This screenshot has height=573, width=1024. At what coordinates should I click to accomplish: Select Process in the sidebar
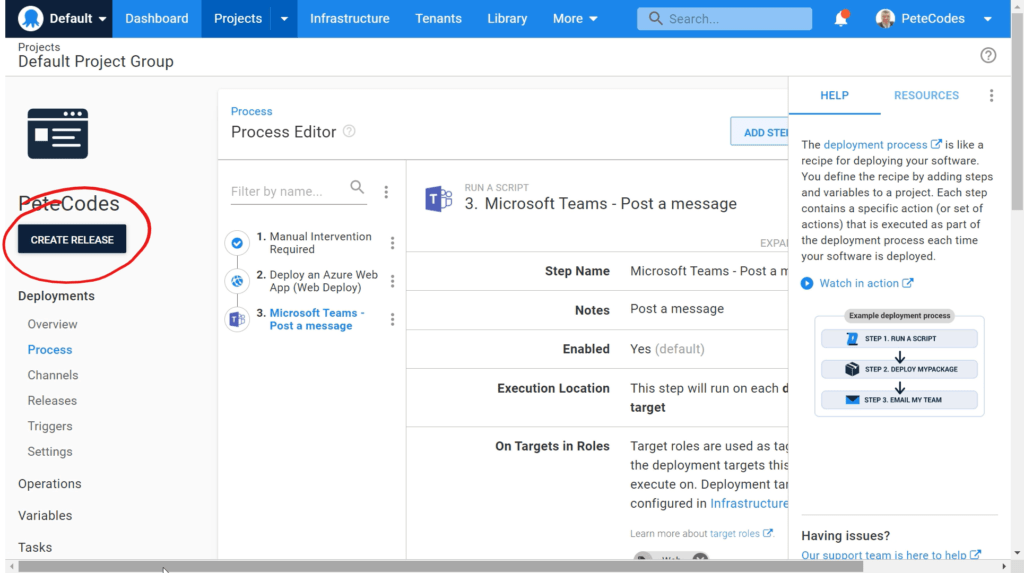pos(50,350)
